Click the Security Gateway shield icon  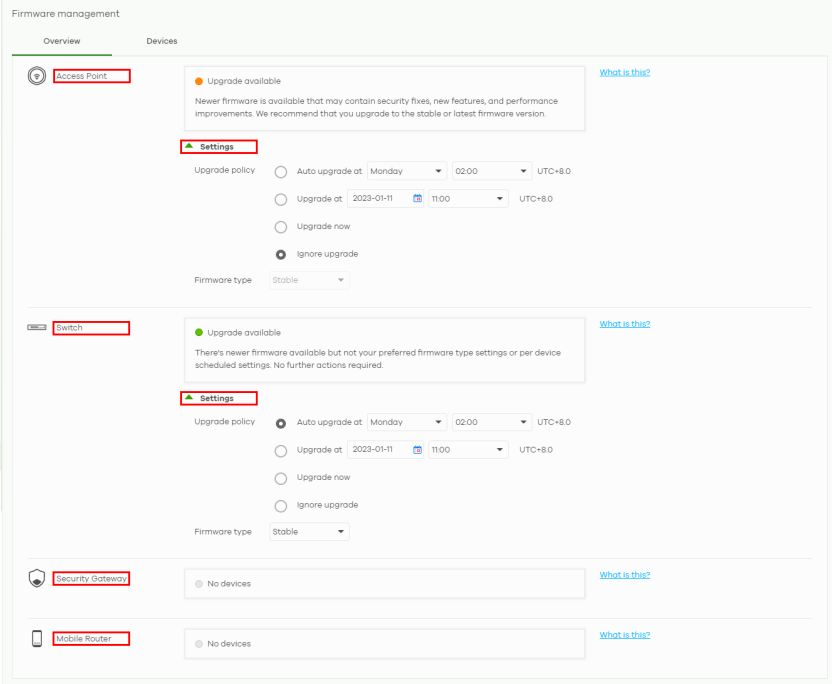coord(37,579)
